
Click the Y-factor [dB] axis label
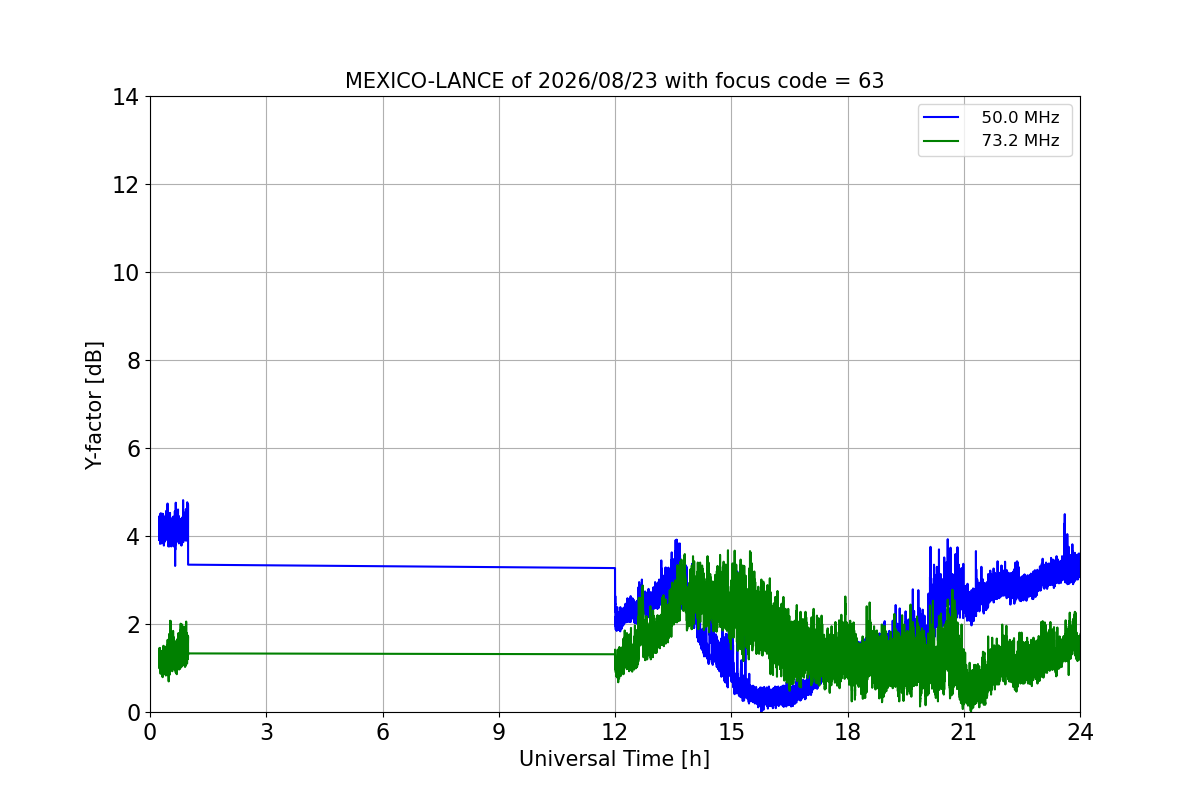tap(94, 405)
